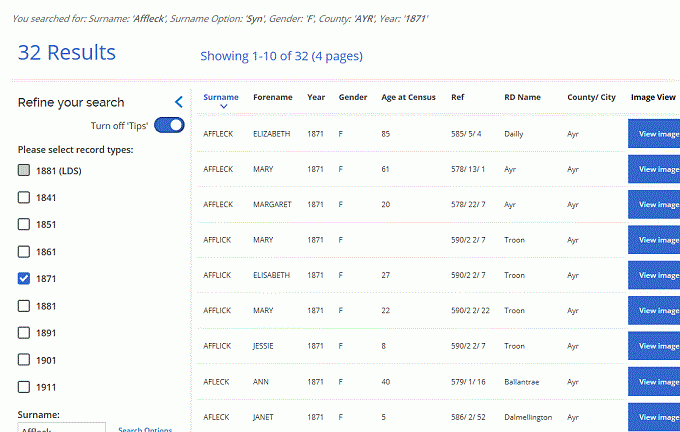The width and height of the screenshot is (680, 432).
Task: Click forename JANET in results
Action: click(x=263, y=417)
